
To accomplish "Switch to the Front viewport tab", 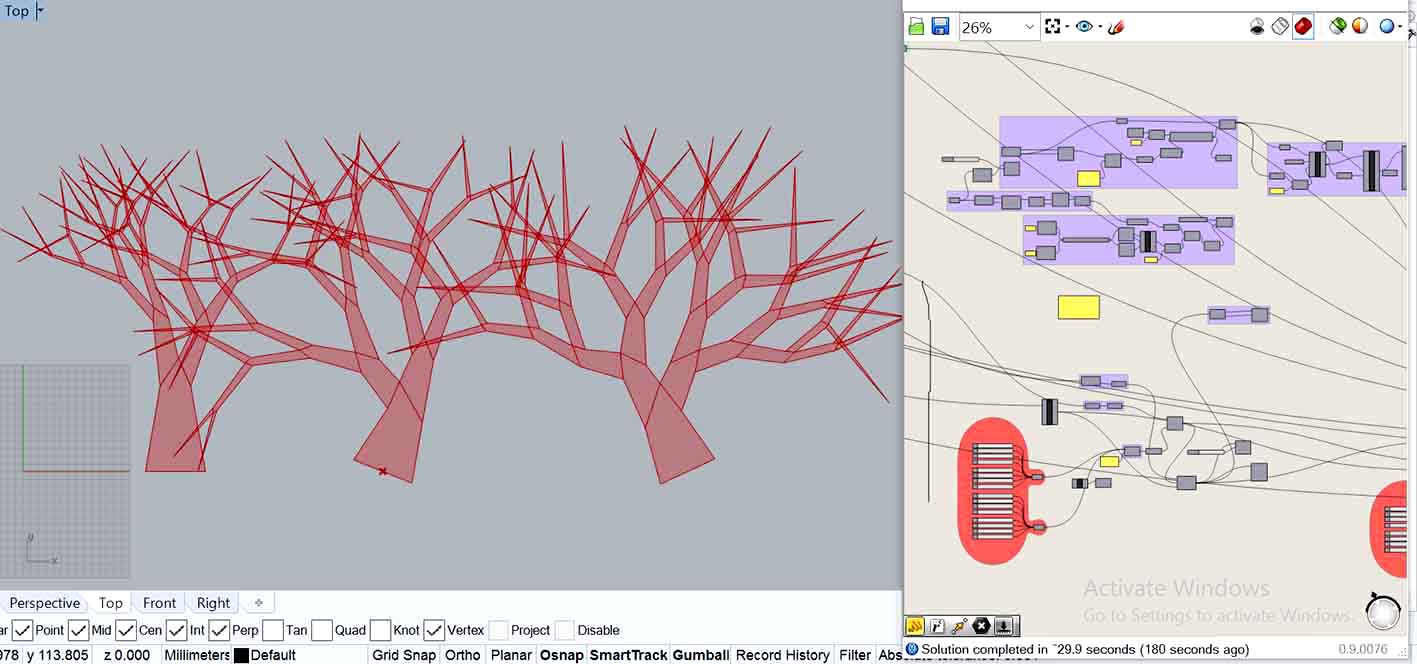I will [159, 603].
